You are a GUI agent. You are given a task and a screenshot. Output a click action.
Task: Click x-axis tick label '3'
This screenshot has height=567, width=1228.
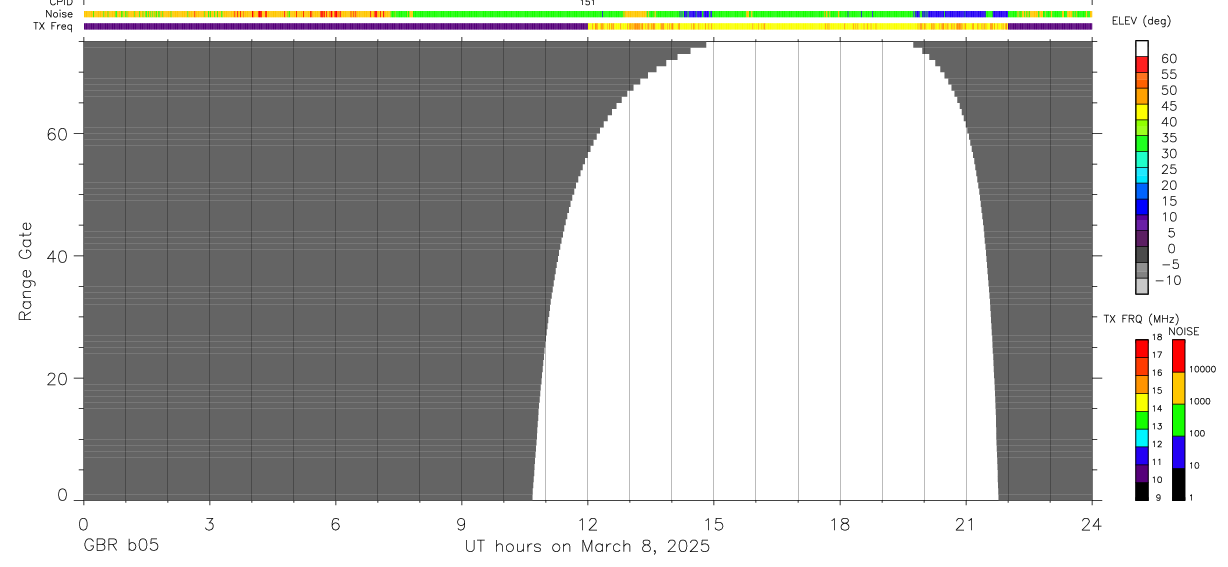pos(209,524)
